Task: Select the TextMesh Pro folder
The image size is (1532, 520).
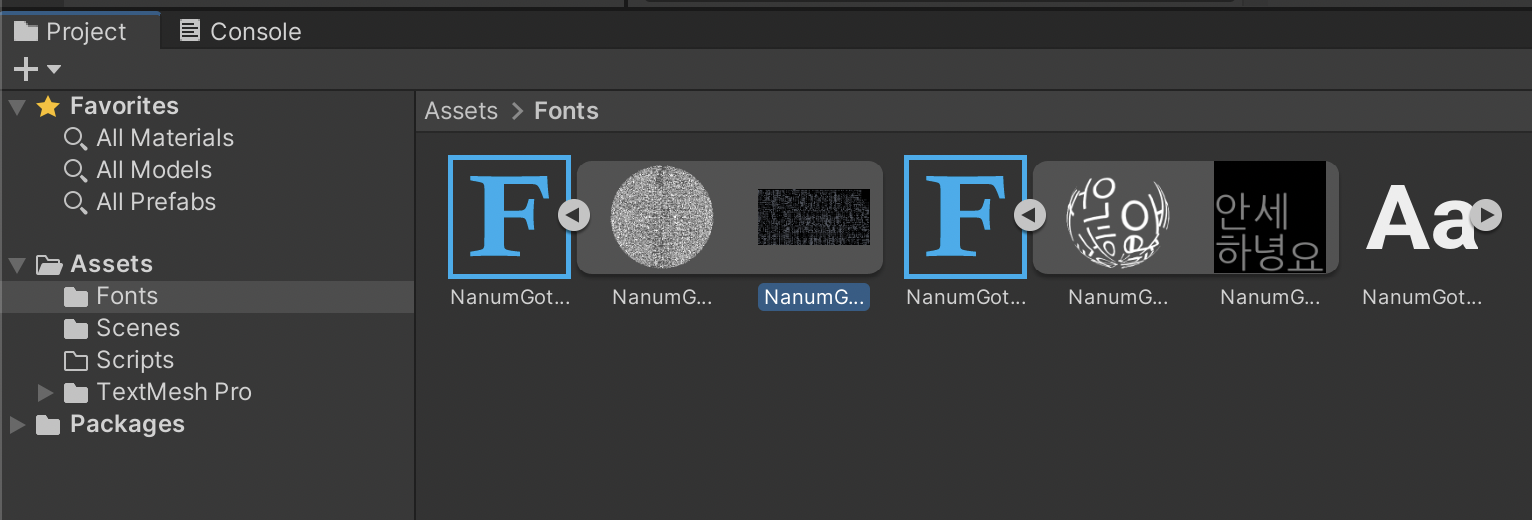Action: (174, 392)
